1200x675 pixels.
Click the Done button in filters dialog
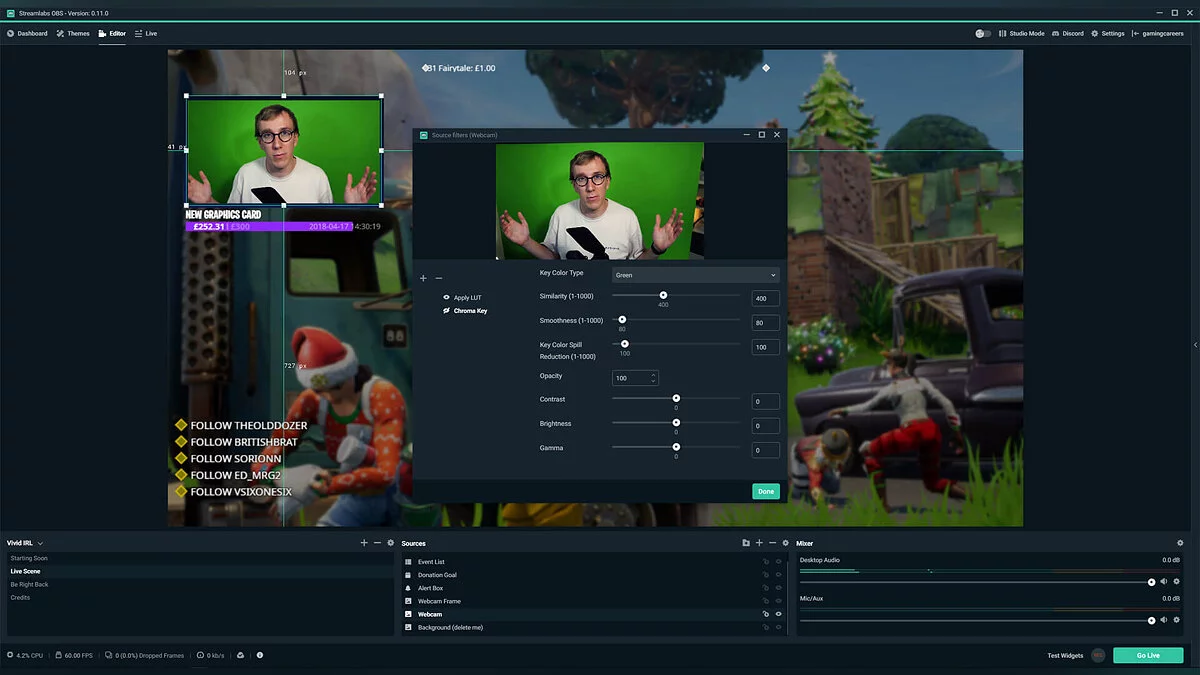coord(765,491)
